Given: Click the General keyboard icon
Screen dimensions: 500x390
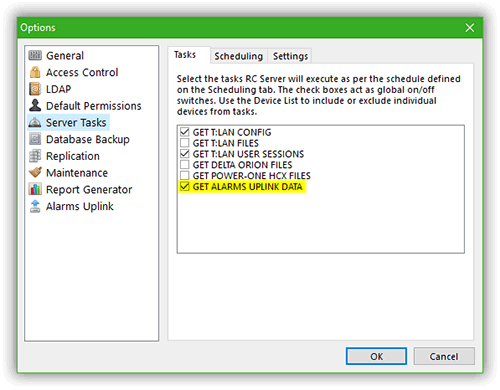Looking at the screenshot, I should tap(35, 55).
